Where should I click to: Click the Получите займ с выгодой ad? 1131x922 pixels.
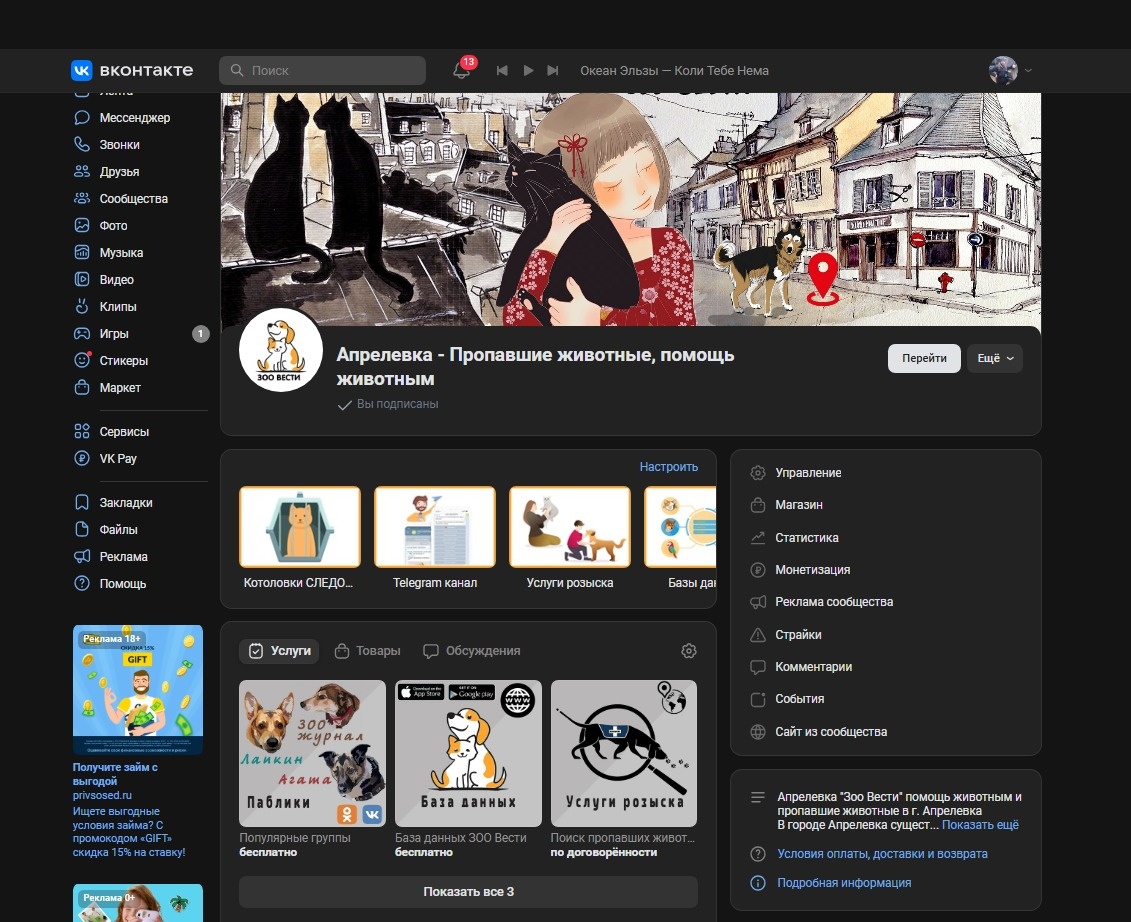pyautogui.click(x=115, y=774)
